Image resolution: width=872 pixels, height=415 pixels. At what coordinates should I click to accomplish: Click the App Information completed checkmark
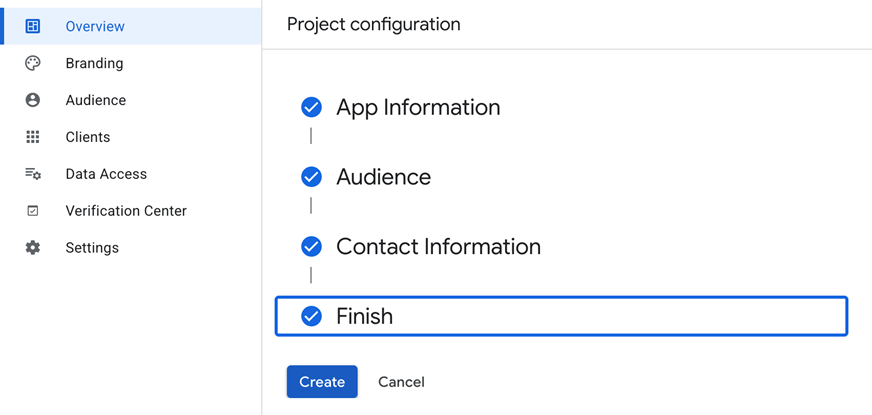[312, 107]
